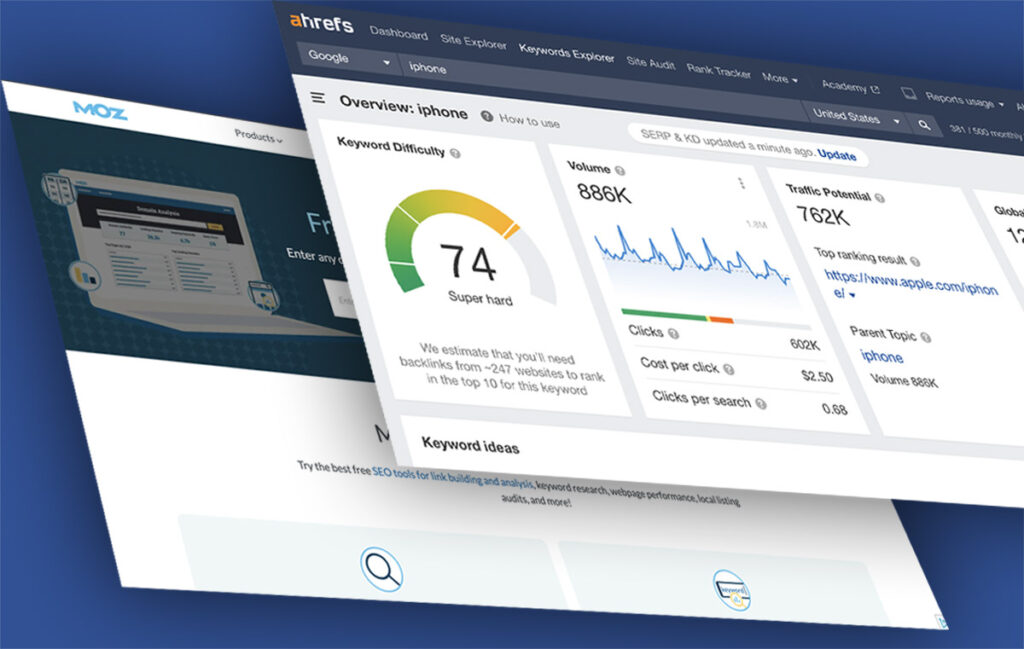Switch to the Keywords Explorer tab

(567, 53)
